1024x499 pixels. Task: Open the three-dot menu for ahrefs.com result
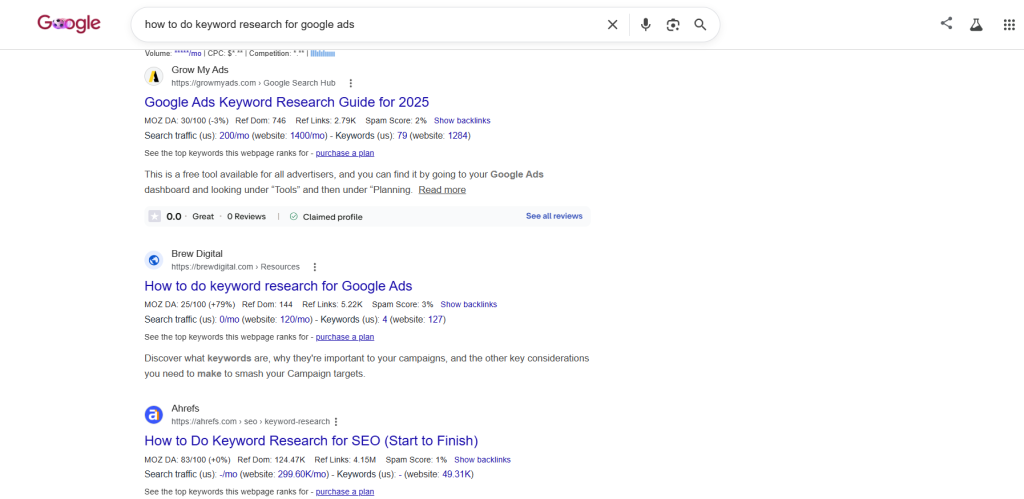pyautogui.click(x=336, y=421)
